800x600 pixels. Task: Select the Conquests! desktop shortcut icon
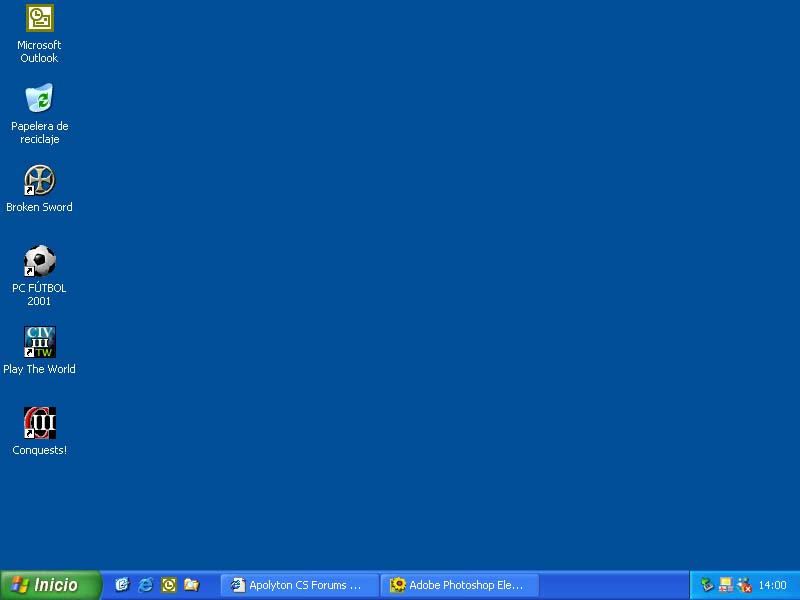point(39,423)
